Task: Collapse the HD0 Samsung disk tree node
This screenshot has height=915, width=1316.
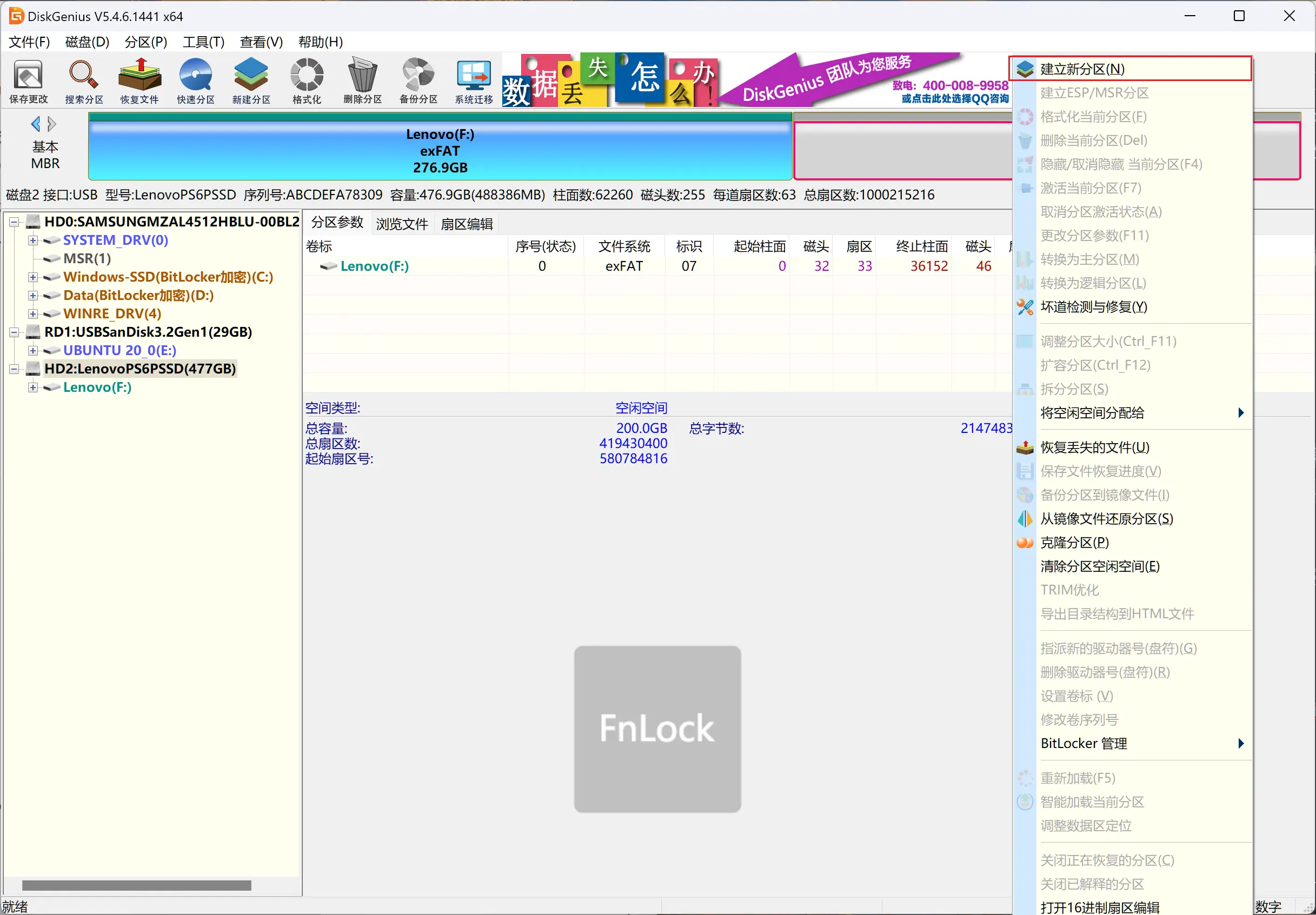Action: pyautogui.click(x=14, y=222)
